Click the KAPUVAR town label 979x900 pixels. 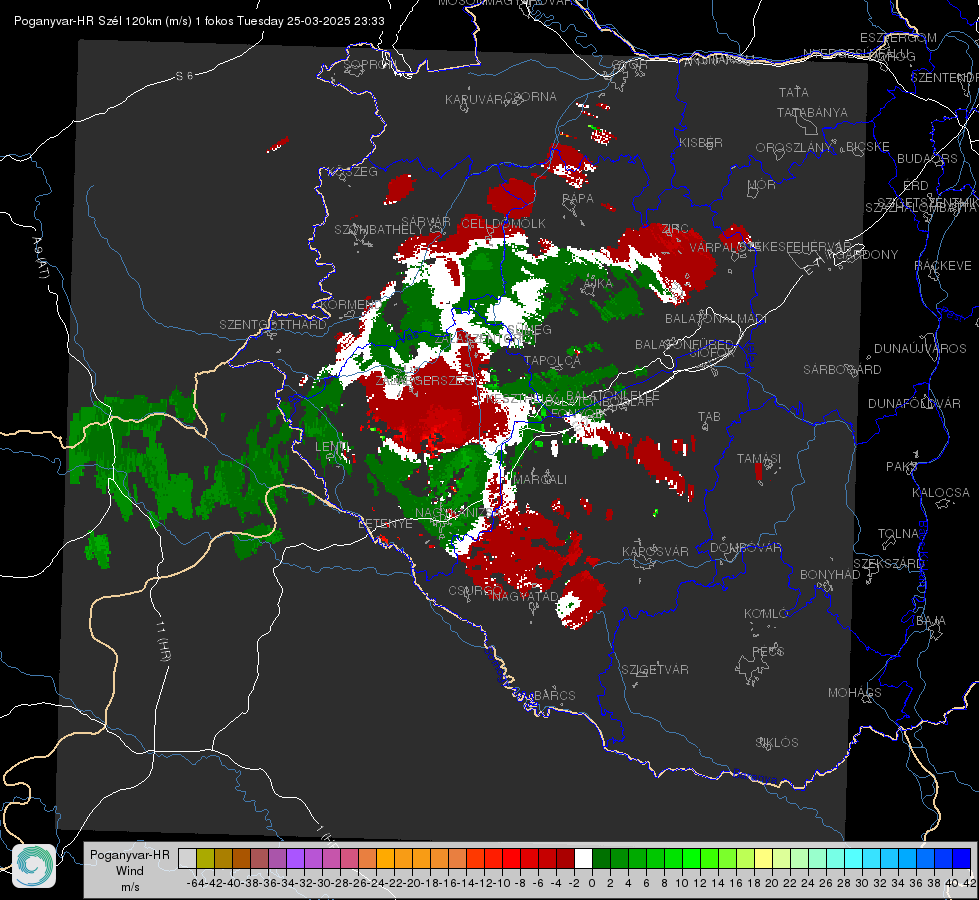(x=475, y=100)
